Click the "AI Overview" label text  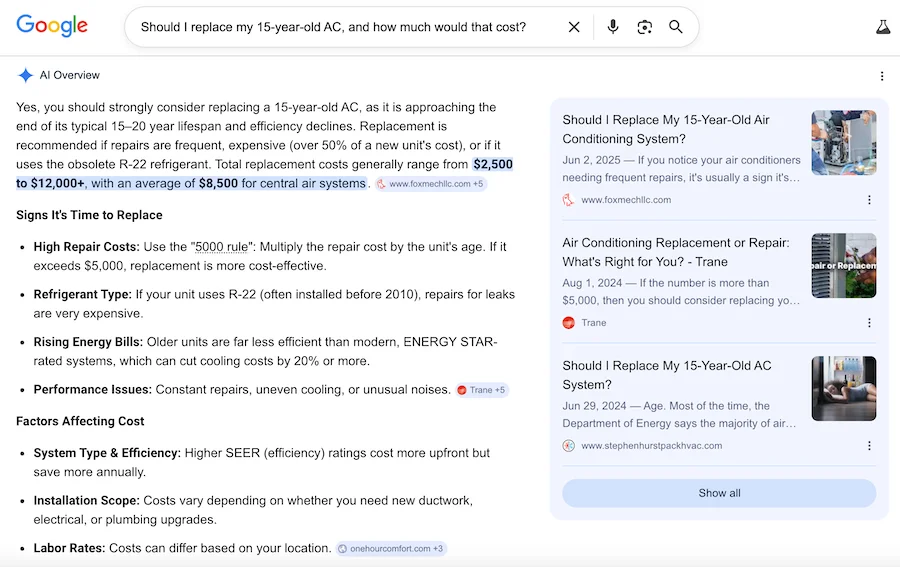point(69,75)
